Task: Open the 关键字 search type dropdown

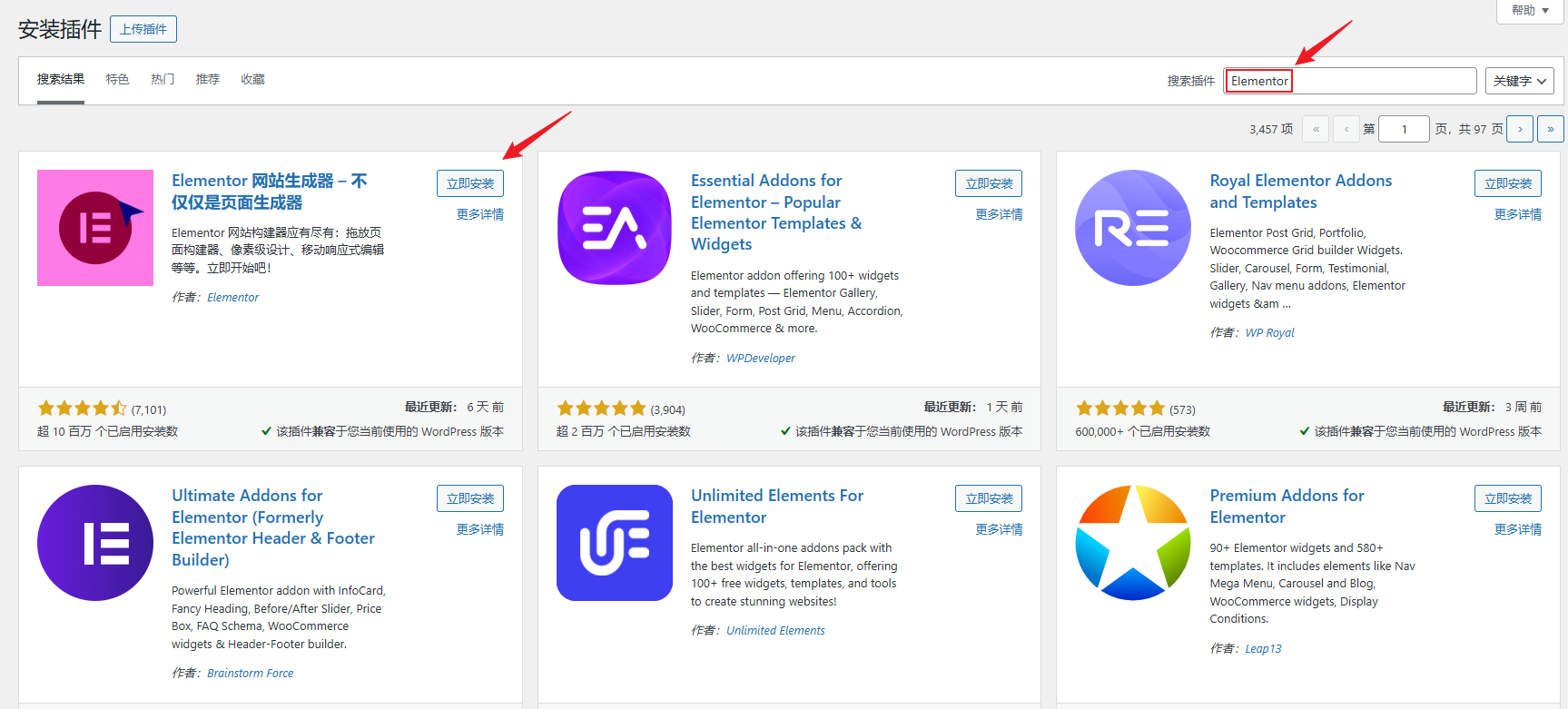Action: [x=1520, y=81]
